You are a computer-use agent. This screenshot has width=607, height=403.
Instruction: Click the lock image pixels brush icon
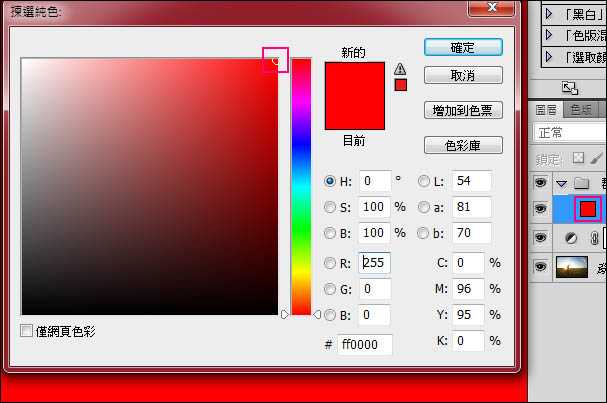[597, 158]
